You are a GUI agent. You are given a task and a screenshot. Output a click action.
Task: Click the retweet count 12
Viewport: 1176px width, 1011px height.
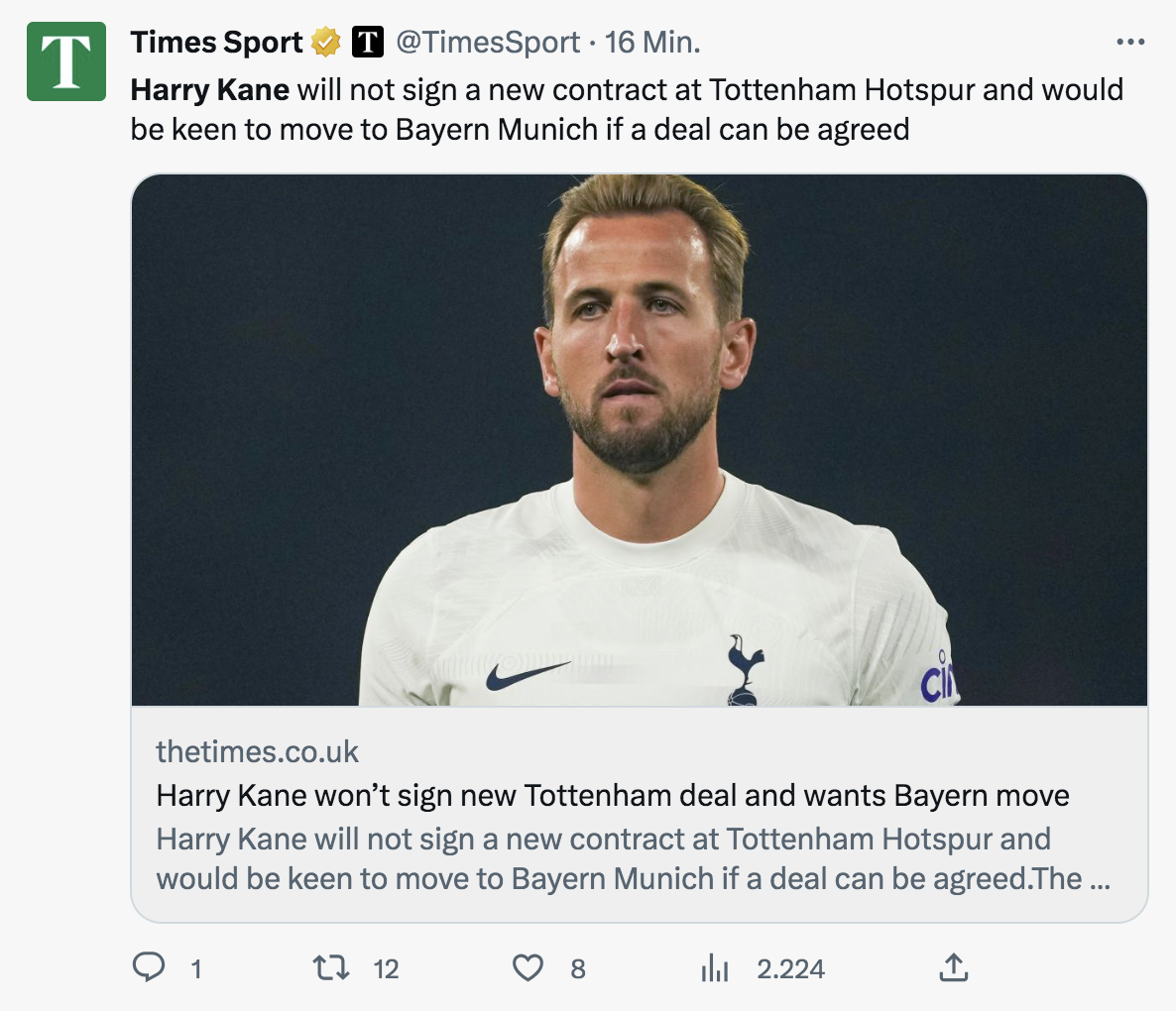(x=386, y=969)
